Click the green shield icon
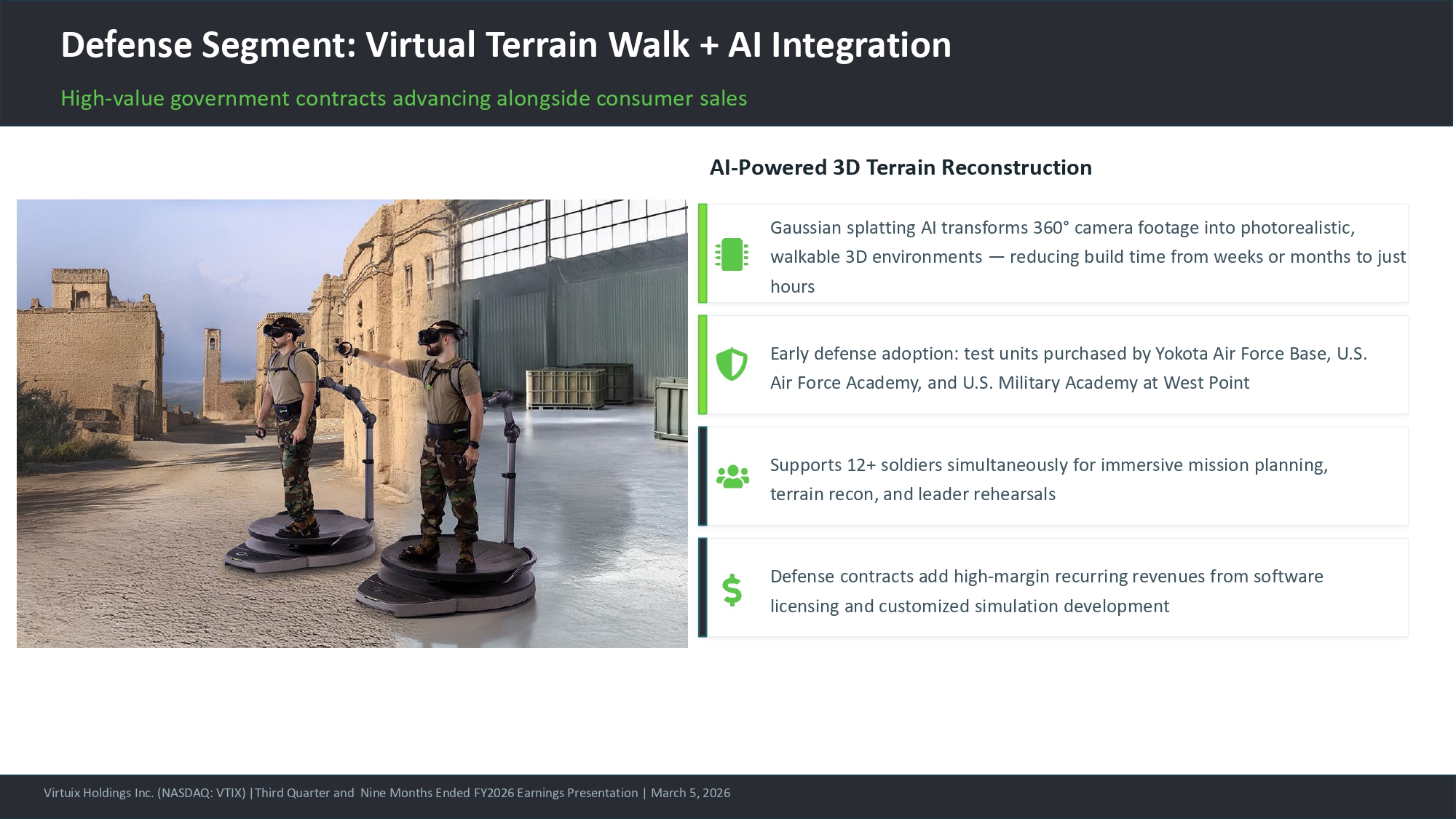 coord(732,364)
